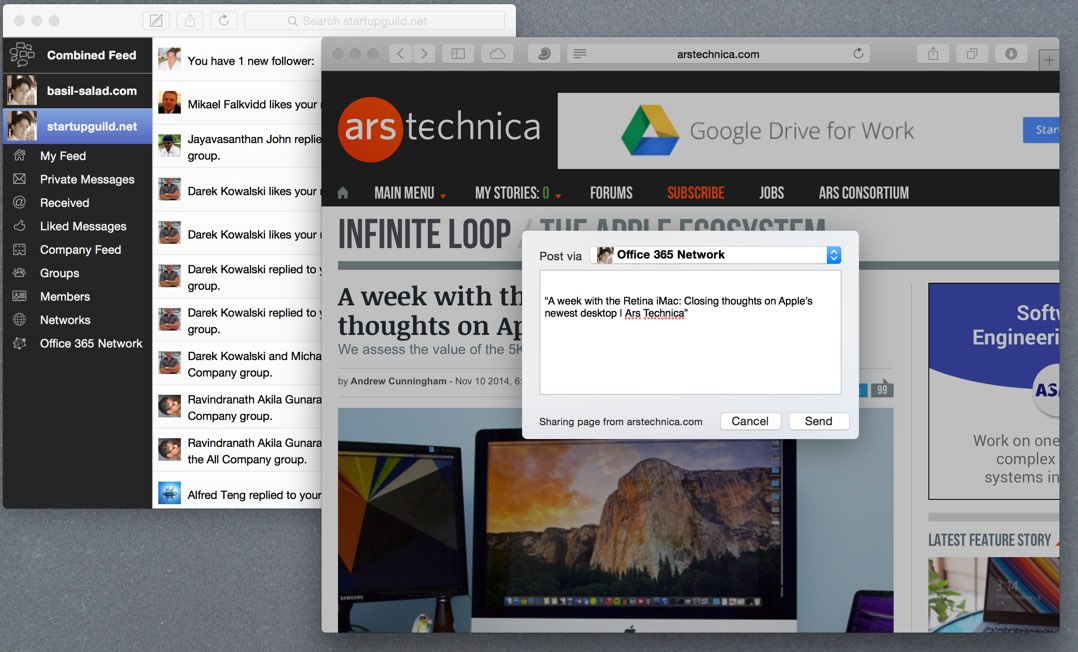1078x652 pixels.
Task: Click the Office 365 Network icon
Action: point(20,343)
